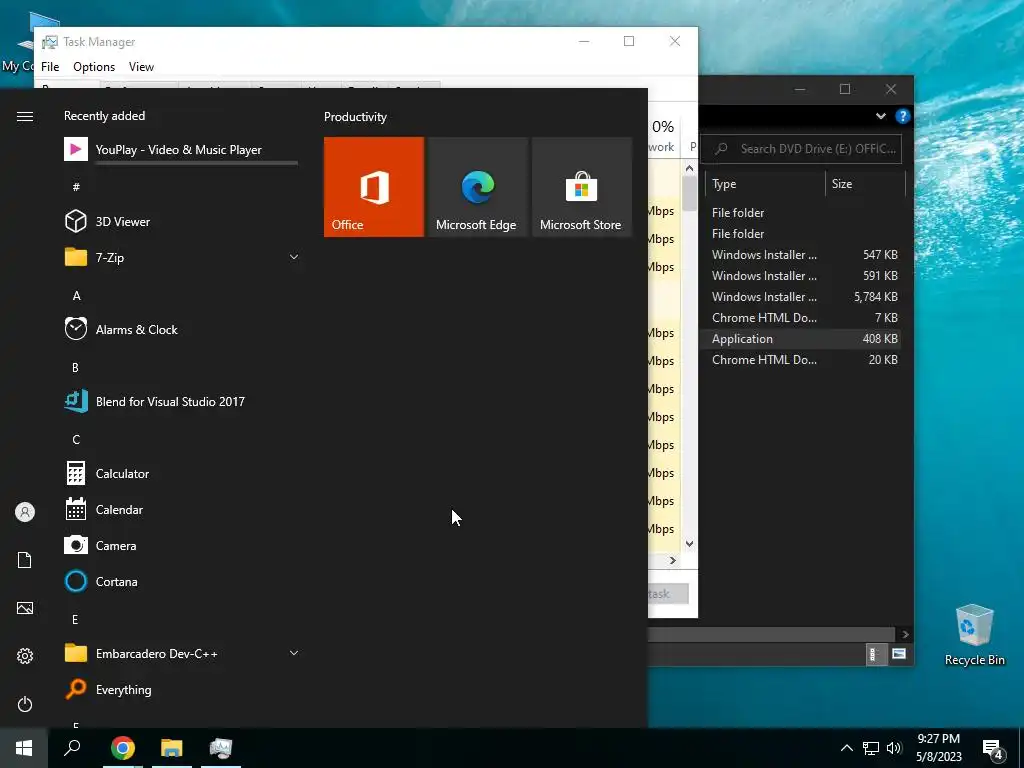Expand the Explorer ribbon chevron

[x=880, y=116]
